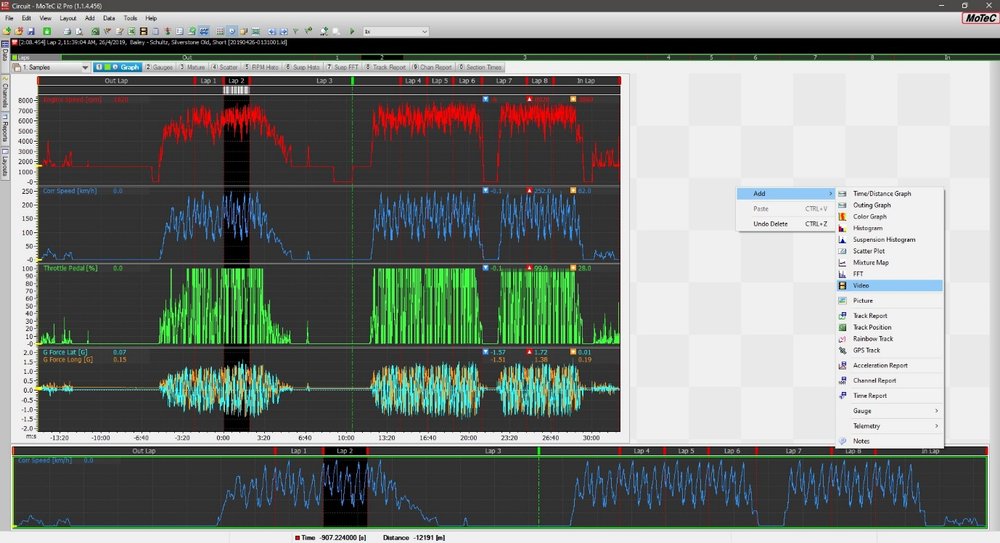Pick Mixture Map from submenu

[x=890, y=262]
